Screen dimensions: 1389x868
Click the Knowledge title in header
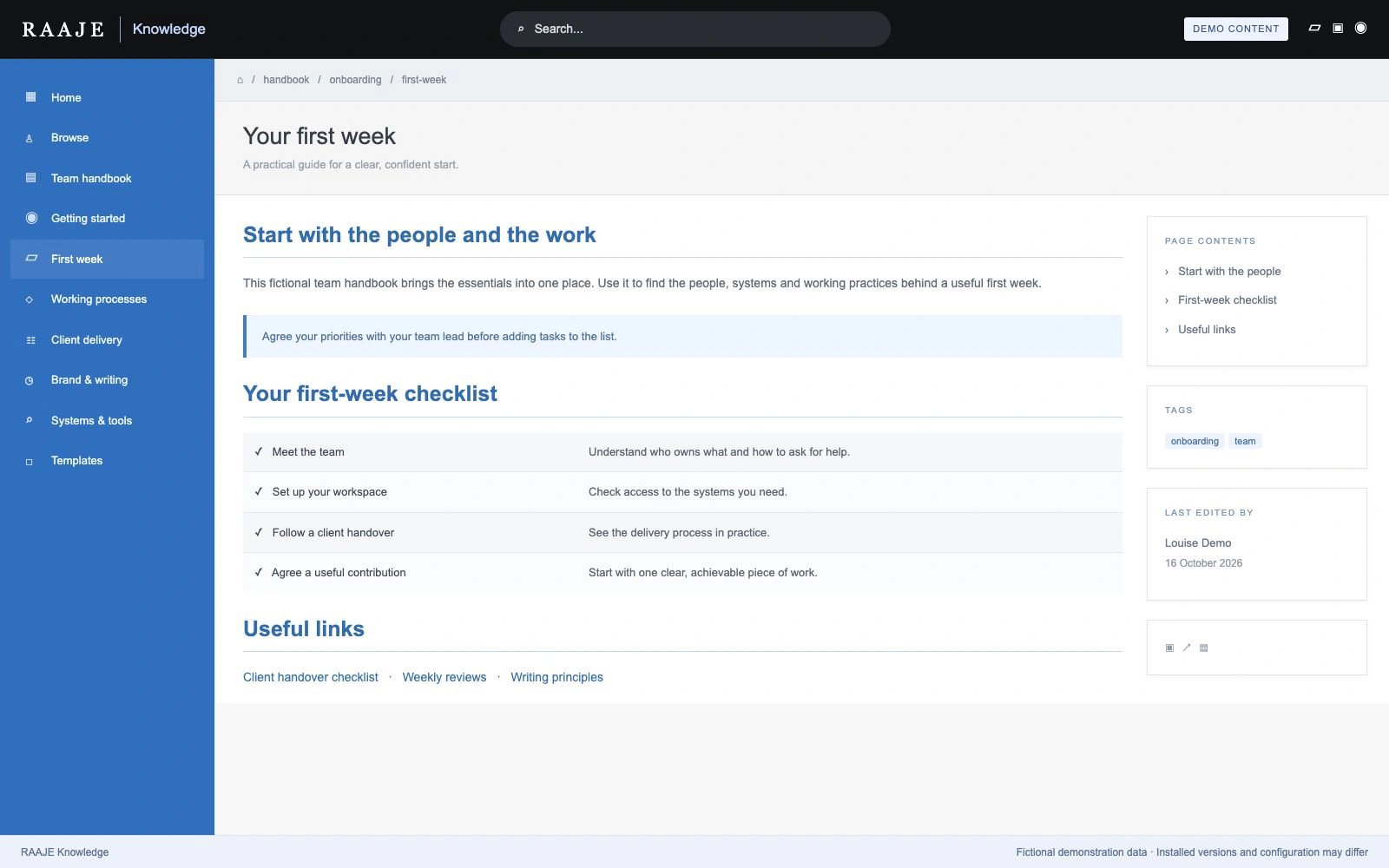169,29
